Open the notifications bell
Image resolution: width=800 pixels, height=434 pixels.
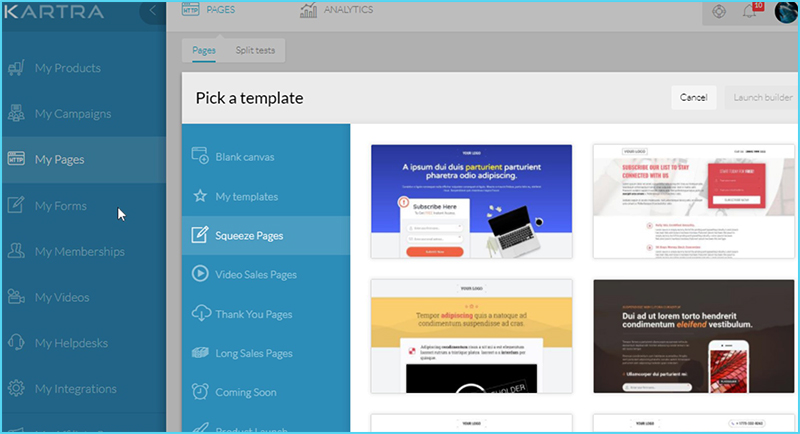(x=750, y=12)
